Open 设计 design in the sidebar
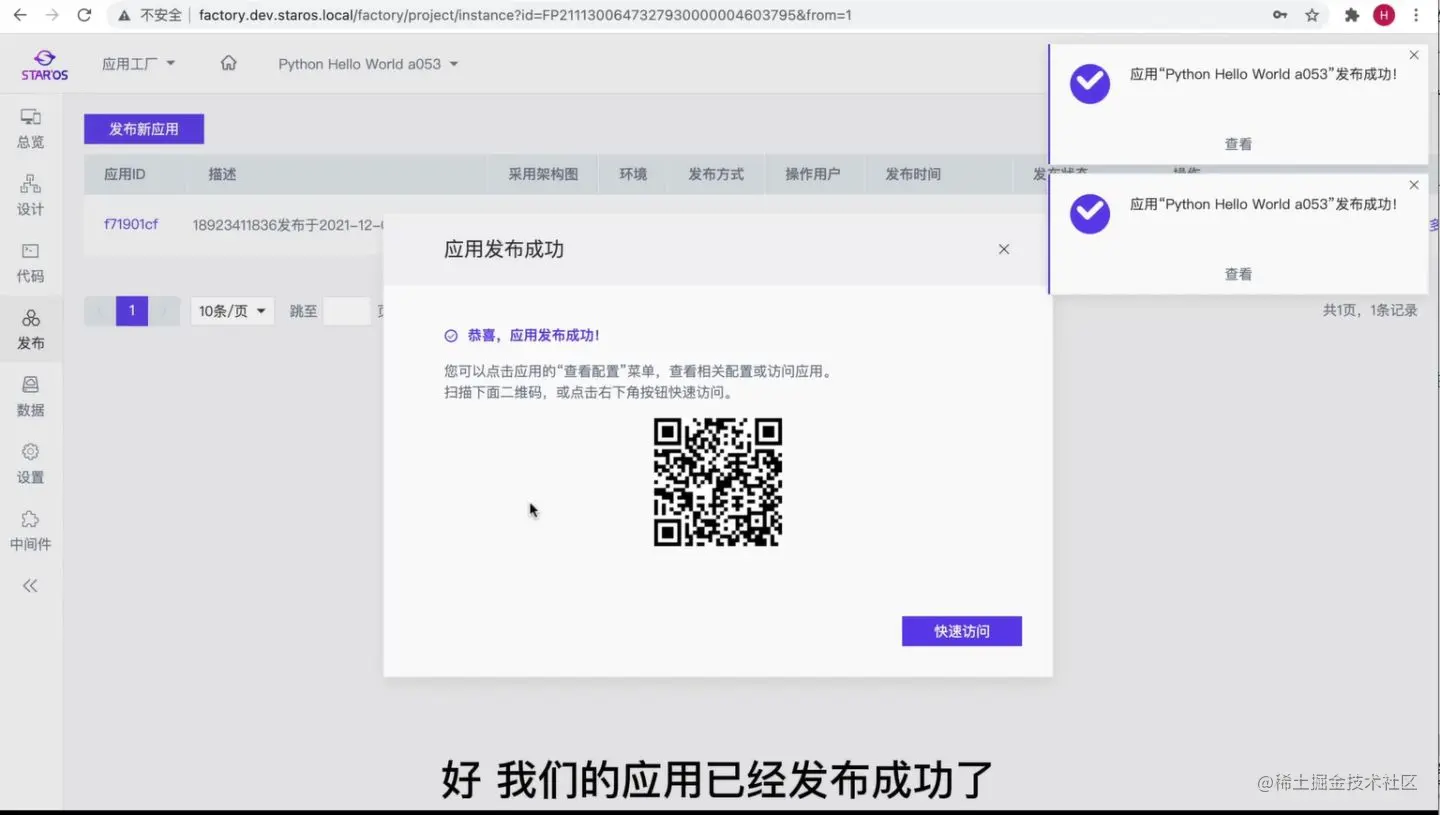Viewport: 1440px width, 815px height. coord(31,195)
